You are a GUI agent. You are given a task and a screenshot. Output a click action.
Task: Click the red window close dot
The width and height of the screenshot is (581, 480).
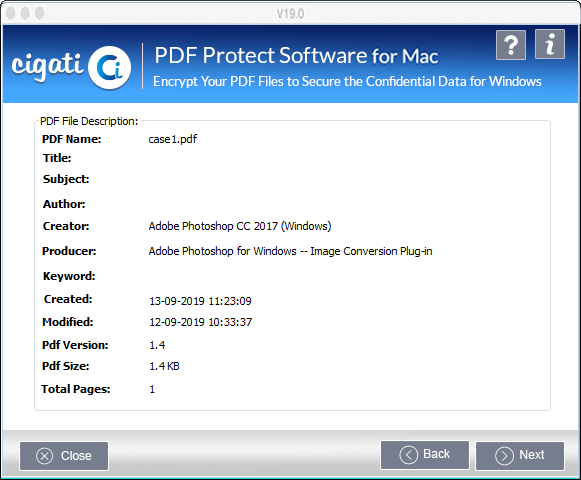[11, 13]
